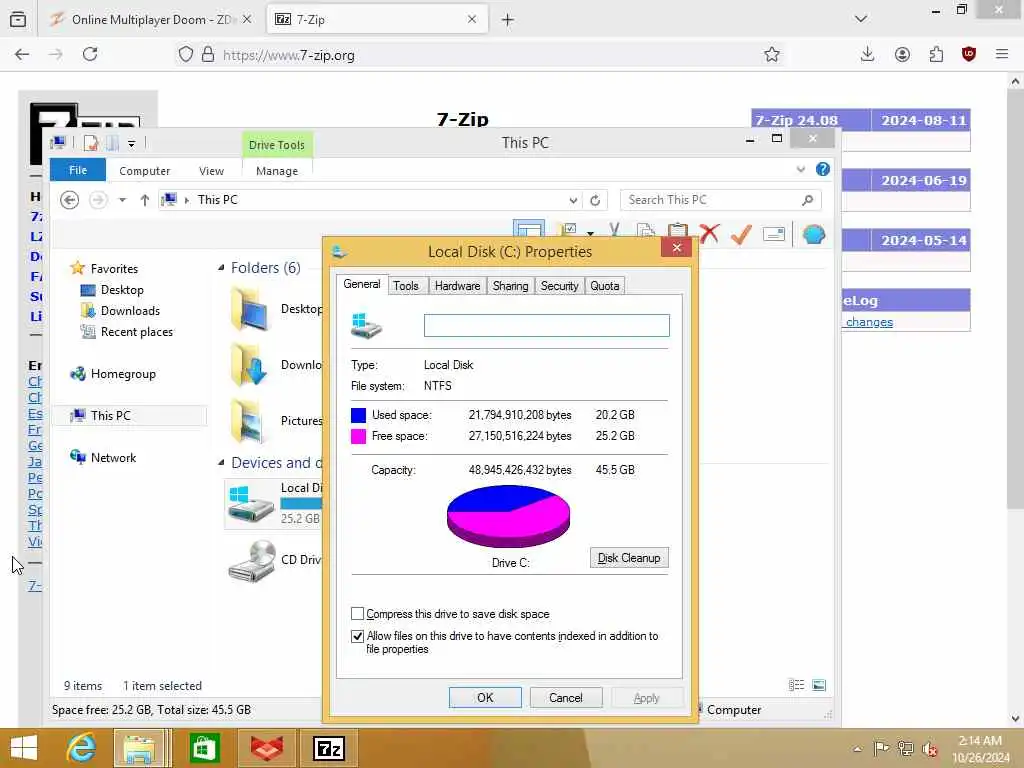Image resolution: width=1024 pixels, height=768 pixels.
Task: Reload the 7-zip.org page in Firefox
Action: click(x=90, y=54)
